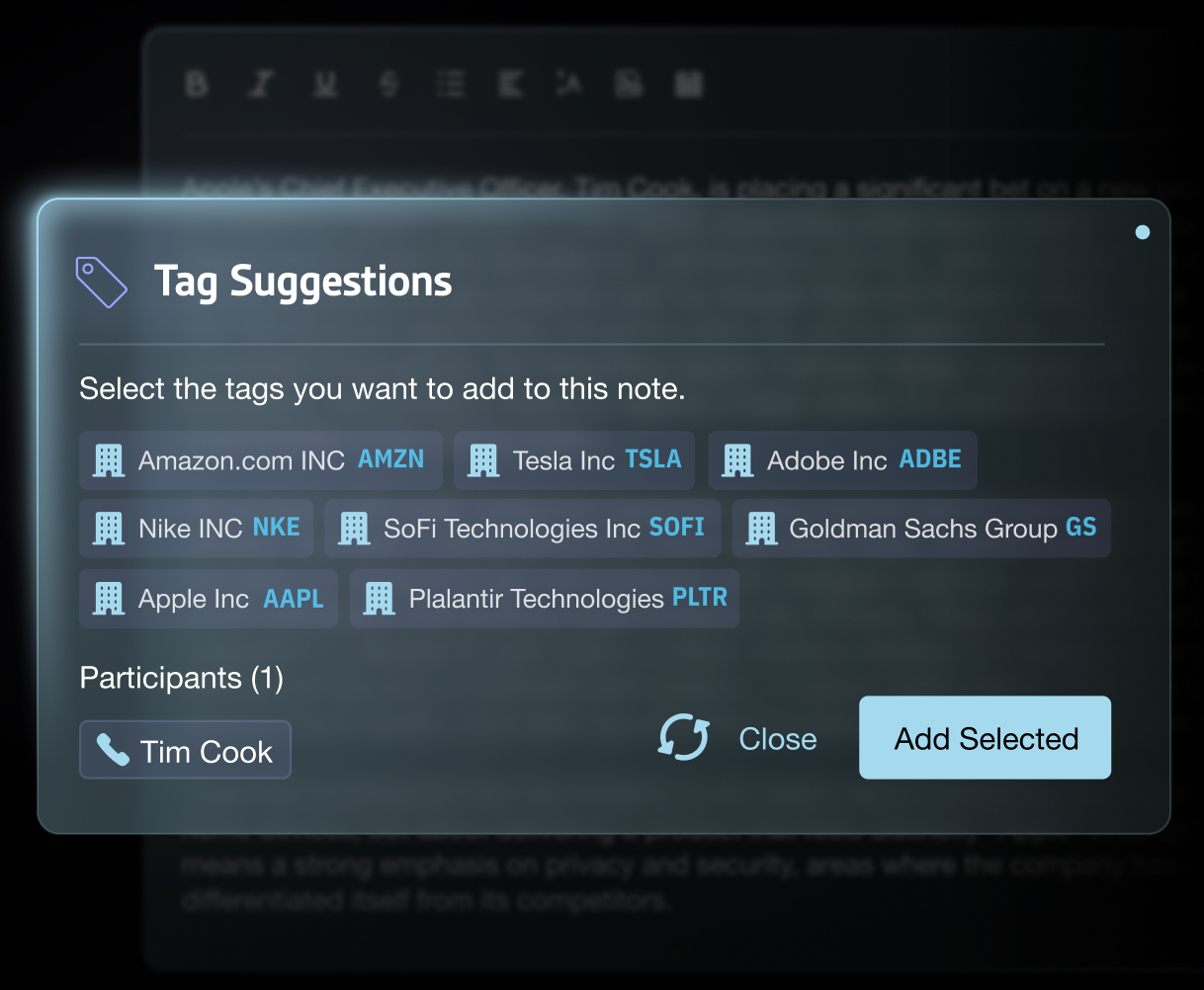The height and width of the screenshot is (990, 1204).
Task: Select the Tesla Inc TSLA tag
Action: pos(574,460)
